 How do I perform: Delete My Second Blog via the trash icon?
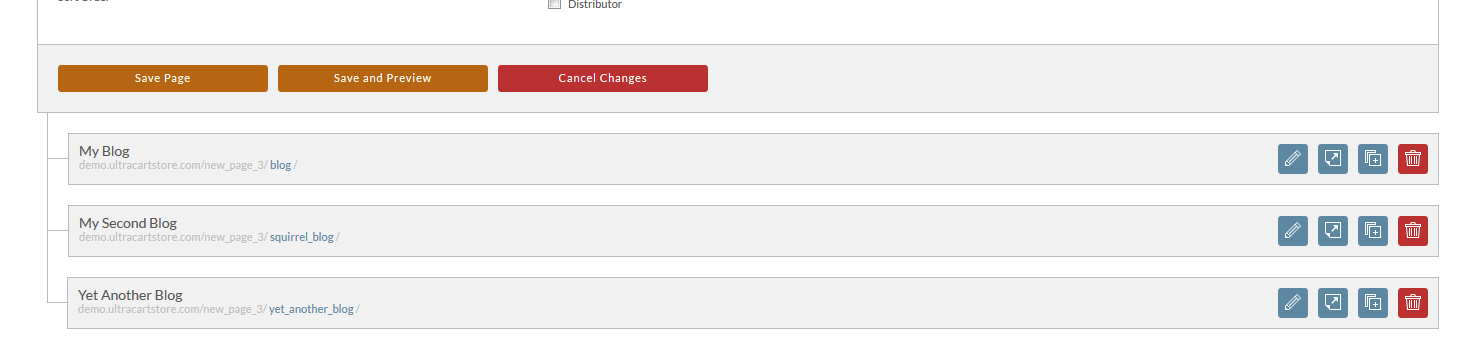1413,231
